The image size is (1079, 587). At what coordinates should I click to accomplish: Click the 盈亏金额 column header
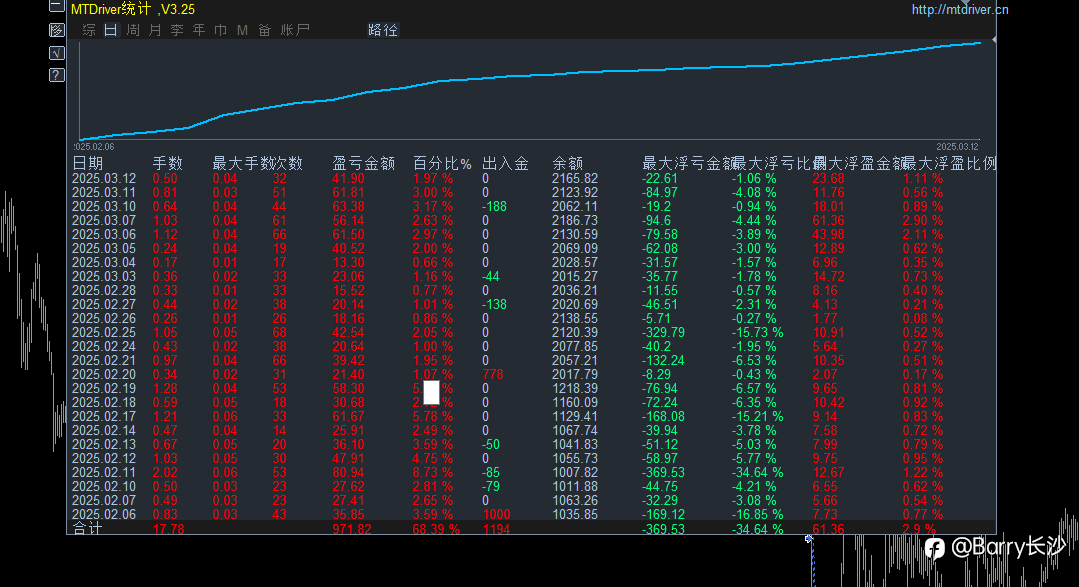coord(363,163)
